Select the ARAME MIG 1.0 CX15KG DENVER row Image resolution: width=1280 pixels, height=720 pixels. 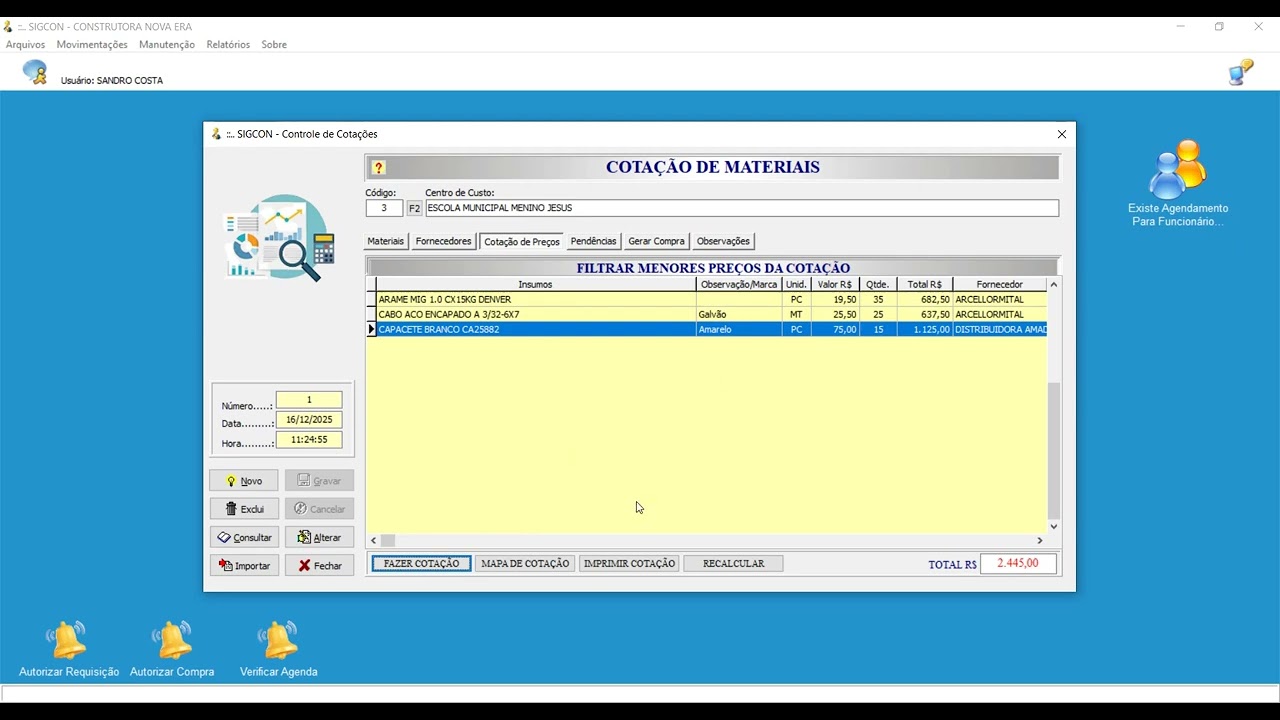(x=707, y=300)
